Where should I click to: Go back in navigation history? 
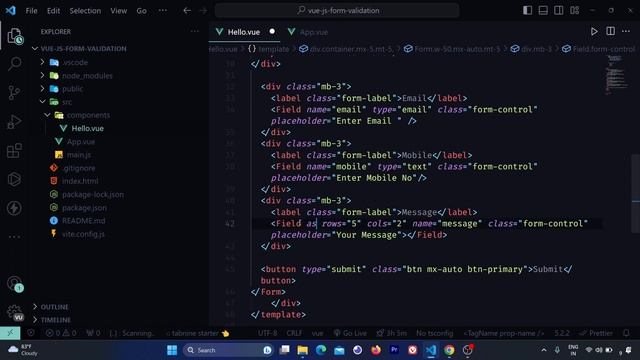coord(187,11)
